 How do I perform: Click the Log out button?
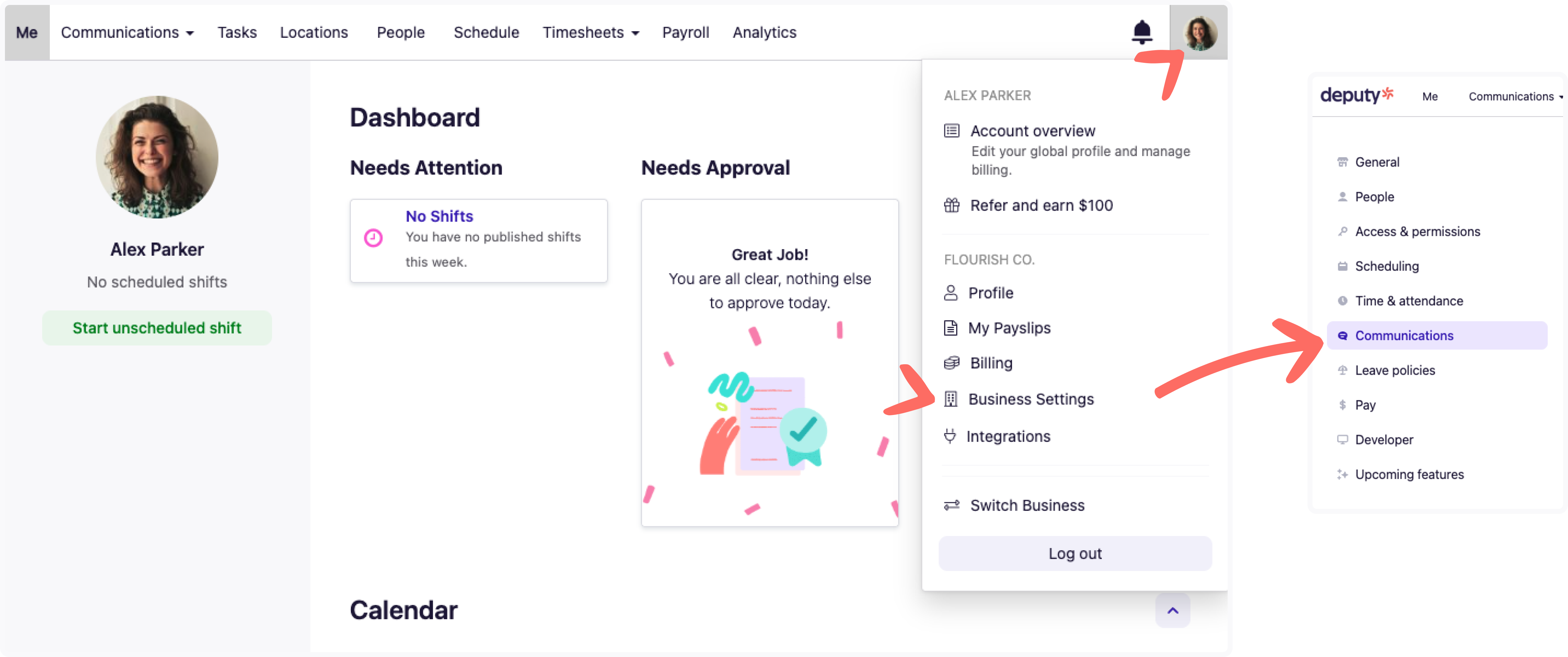pyautogui.click(x=1074, y=554)
